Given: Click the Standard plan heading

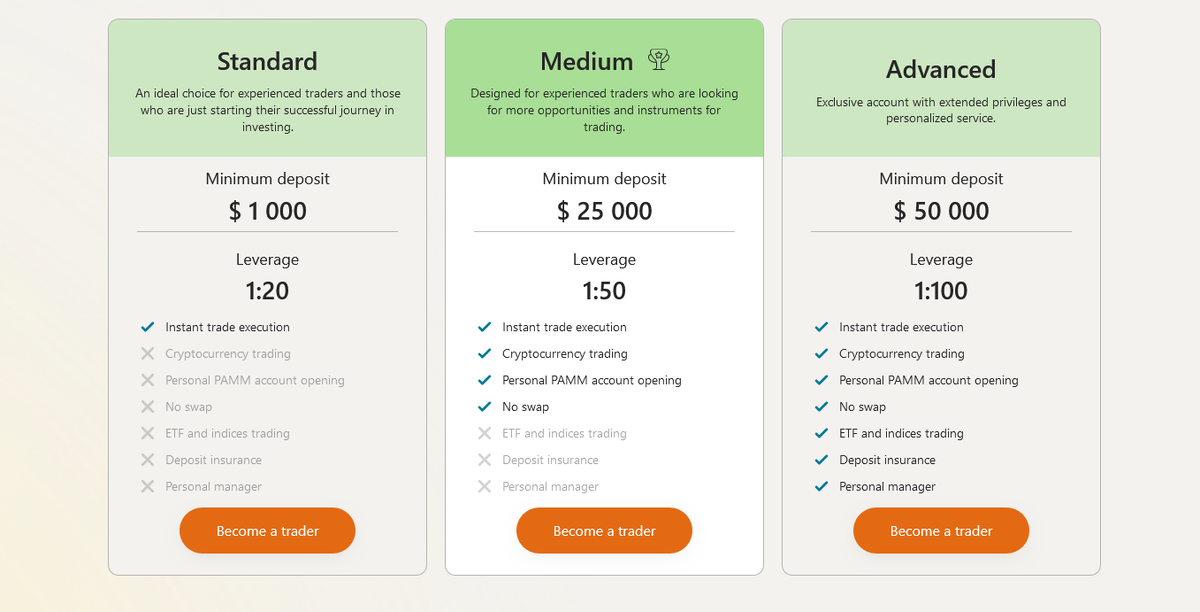Looking at the screenshot, I should coord(267,62).
